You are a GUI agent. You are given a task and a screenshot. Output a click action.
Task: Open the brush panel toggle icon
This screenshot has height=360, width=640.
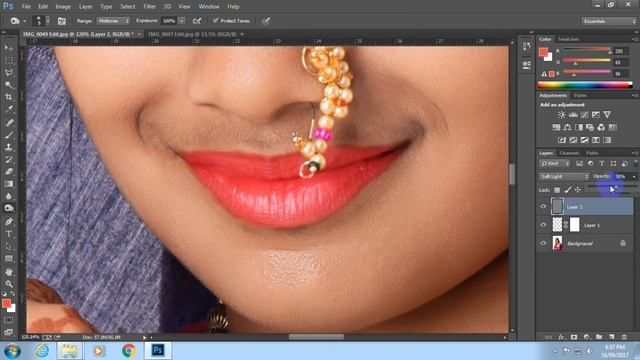pyautogui.click(x=62, y=21)
